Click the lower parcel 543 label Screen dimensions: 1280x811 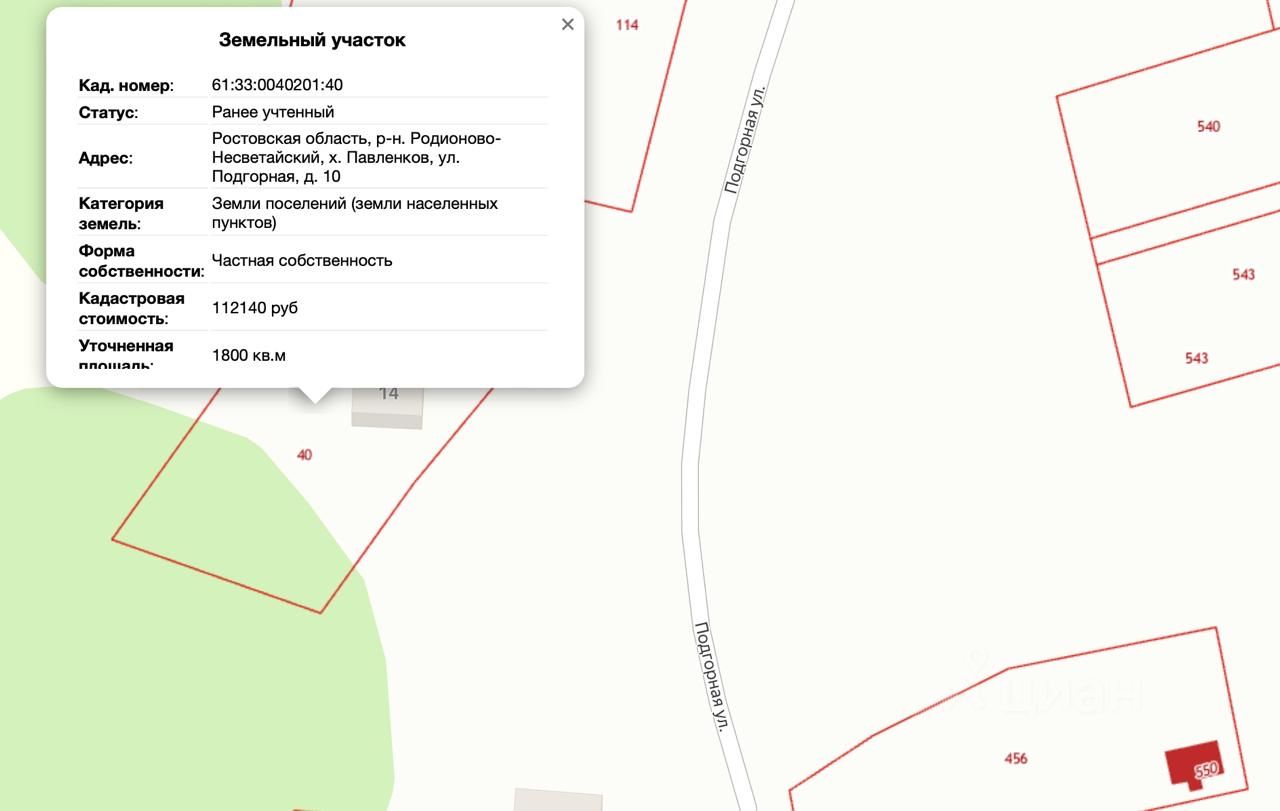coord(1196,357)
